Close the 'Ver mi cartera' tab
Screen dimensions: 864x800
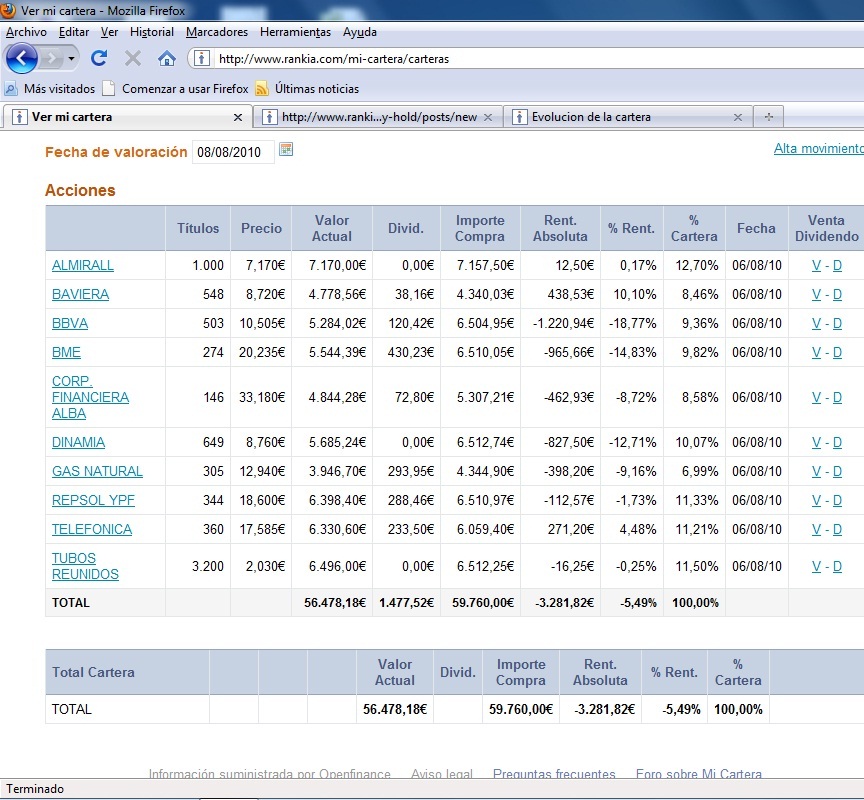[237, 117]
